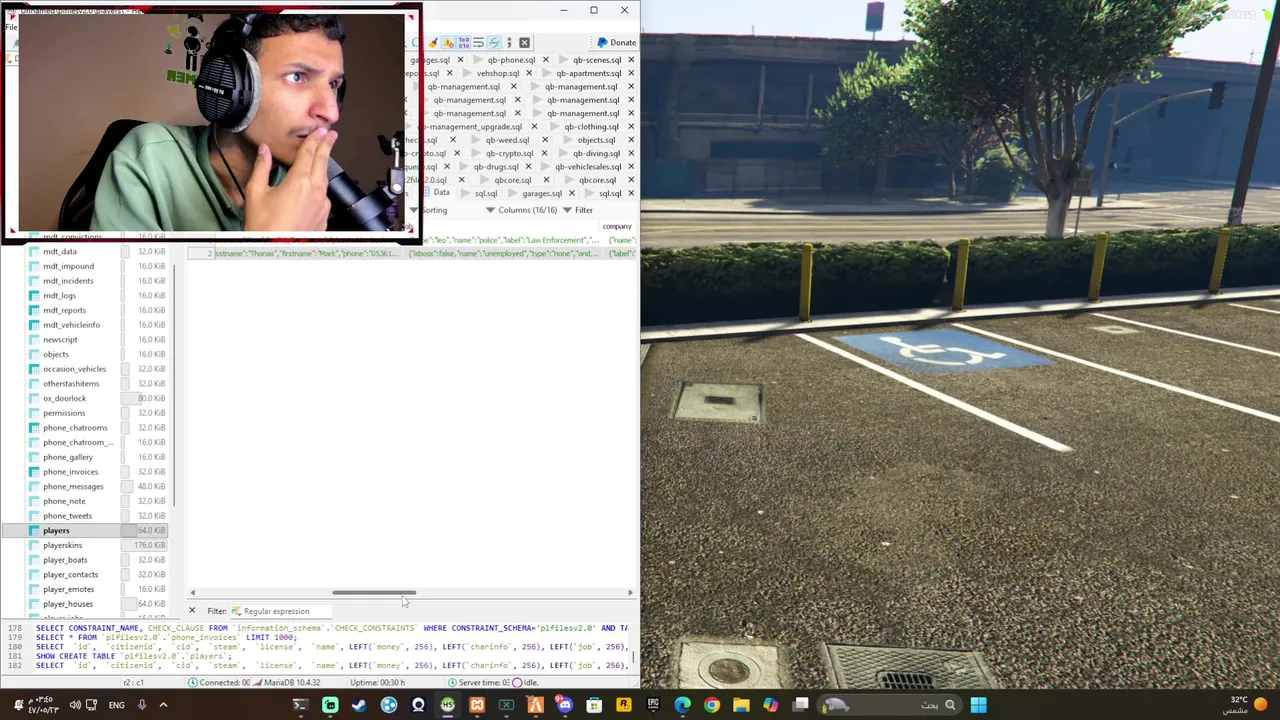Open Google Chrome from the taskbar
The width and height of the screenshot is (1280, 720).
(711, 705)
